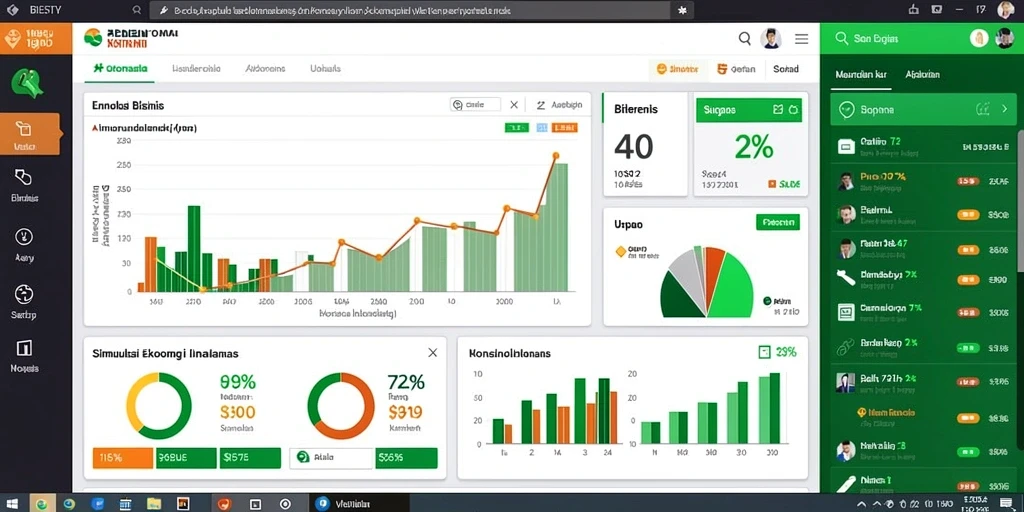Click the user avatar in the header

(771, 39)
